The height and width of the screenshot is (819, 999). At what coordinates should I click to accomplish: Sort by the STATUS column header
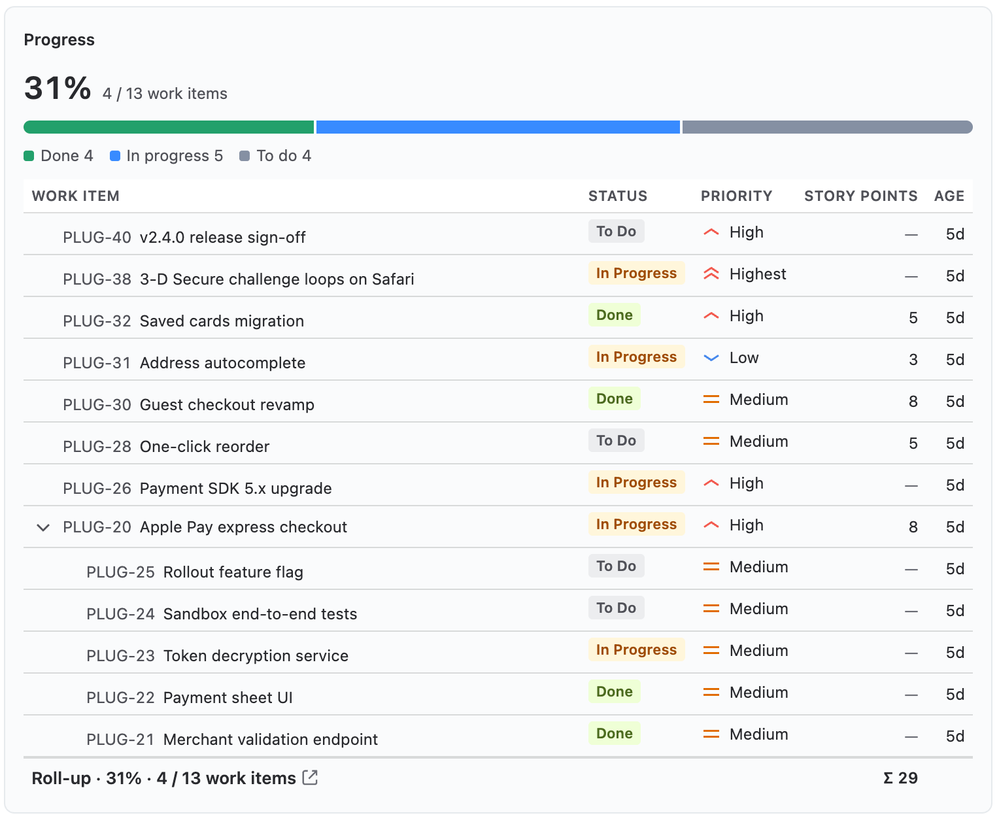[617, 196]
